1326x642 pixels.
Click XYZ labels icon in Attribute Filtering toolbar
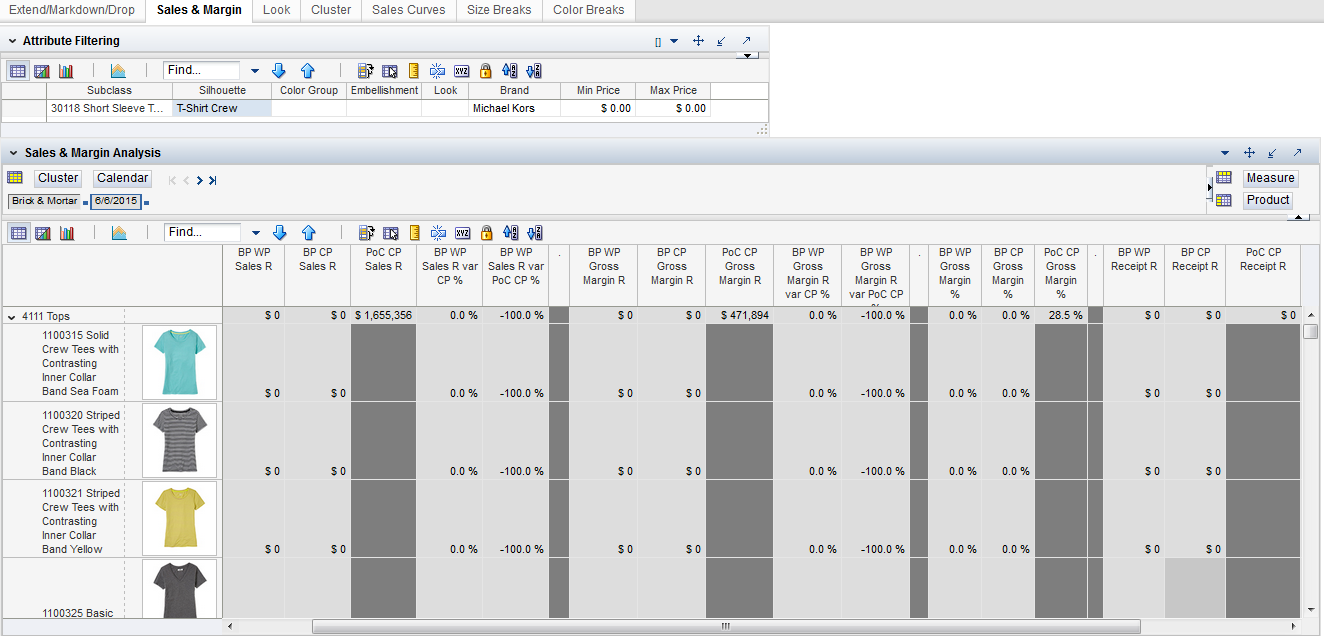click(462, 71)
